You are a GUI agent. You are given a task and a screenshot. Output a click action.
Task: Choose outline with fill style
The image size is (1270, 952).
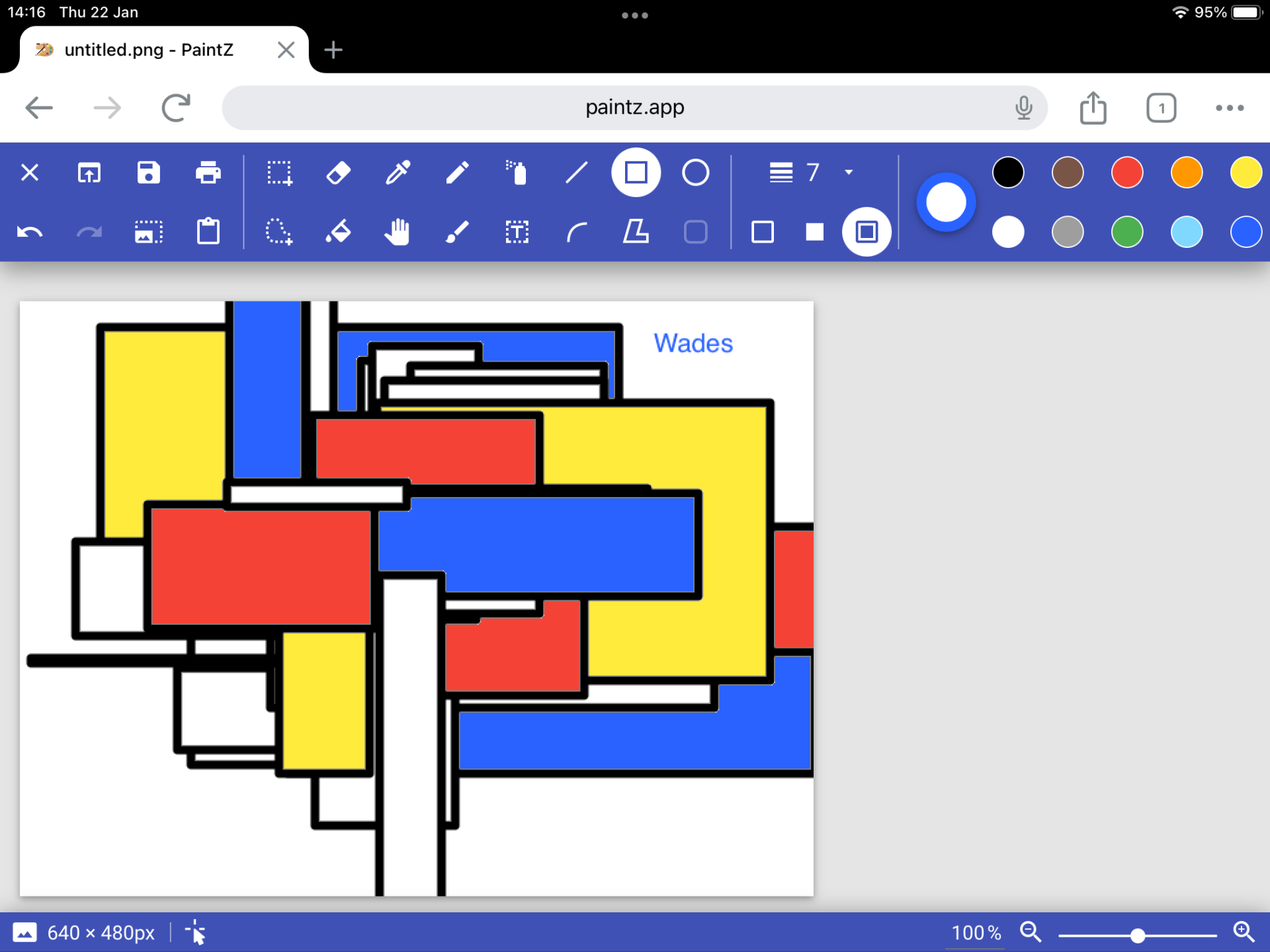pyautogui.click(x=866, y=232)
